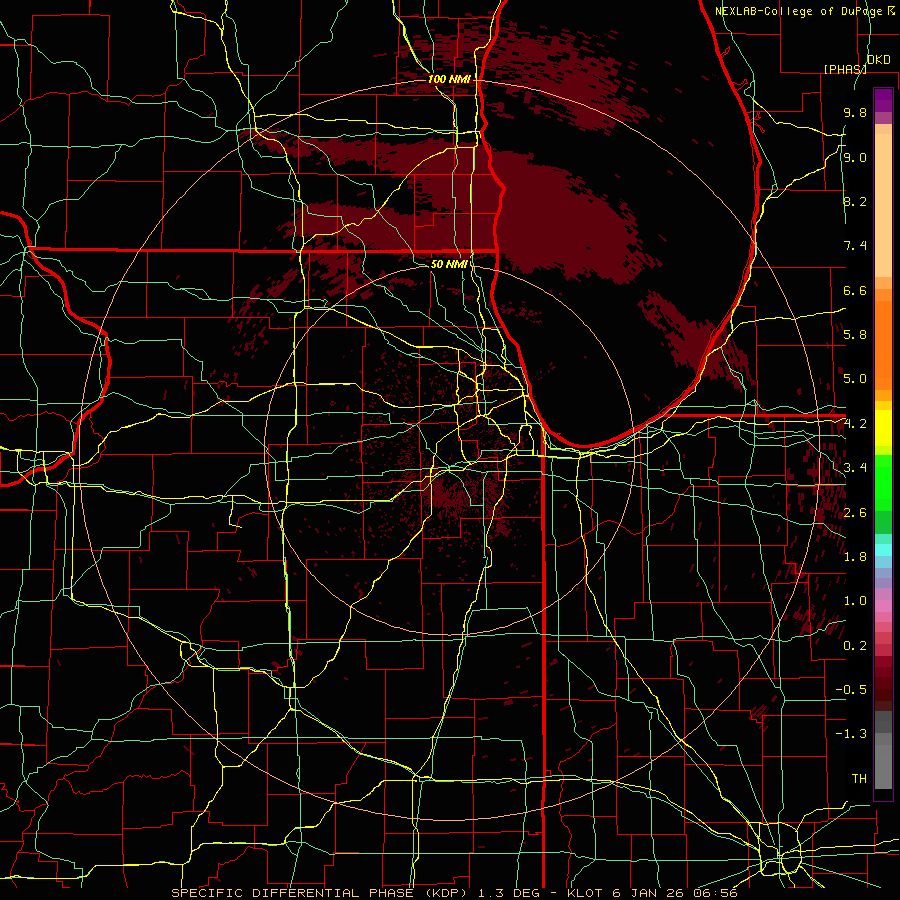Pick the cyan swatch on the color bar
The height and width of the screenshot is (900, 900).
[883, 550]
